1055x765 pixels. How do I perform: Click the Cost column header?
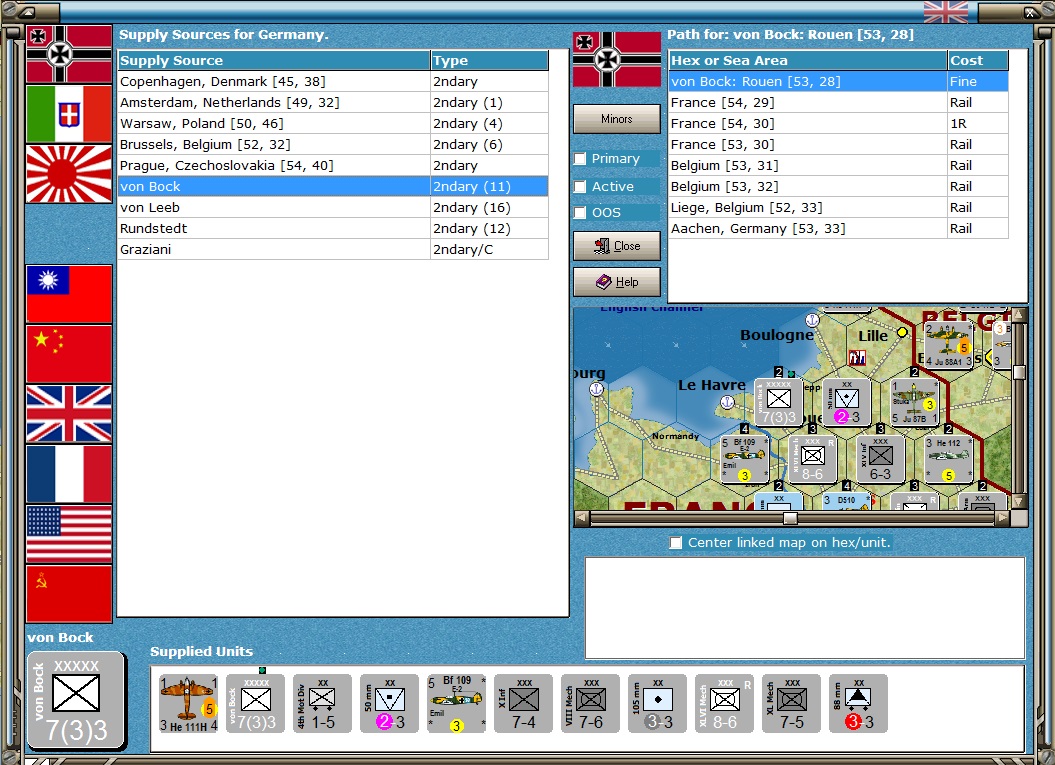[x=977, y=61]
